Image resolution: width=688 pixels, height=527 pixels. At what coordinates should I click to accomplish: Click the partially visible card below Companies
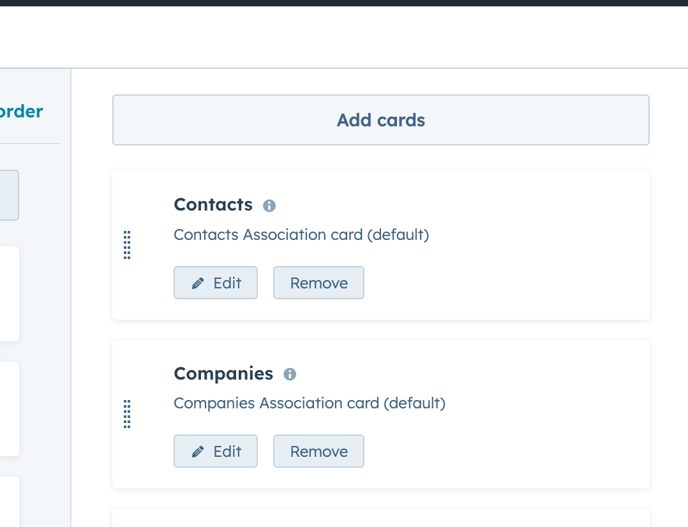coord(380,518)
